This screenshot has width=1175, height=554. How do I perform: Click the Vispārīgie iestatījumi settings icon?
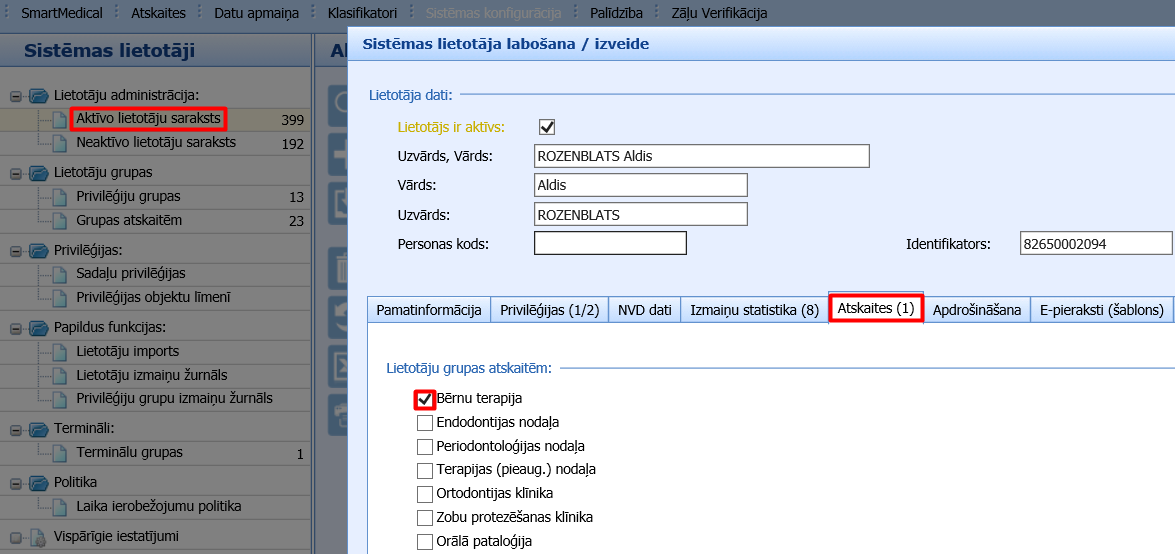point(39,536)
